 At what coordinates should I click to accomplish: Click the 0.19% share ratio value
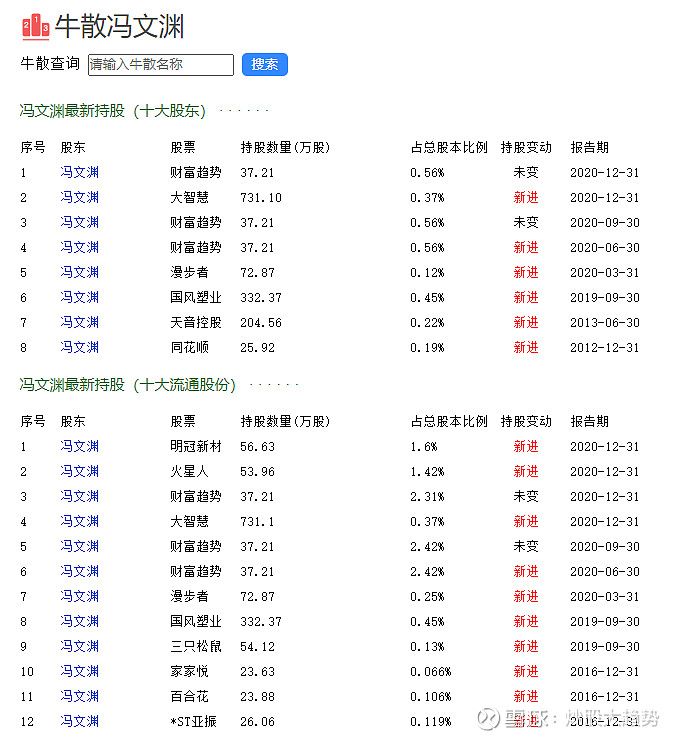point(427,348)
